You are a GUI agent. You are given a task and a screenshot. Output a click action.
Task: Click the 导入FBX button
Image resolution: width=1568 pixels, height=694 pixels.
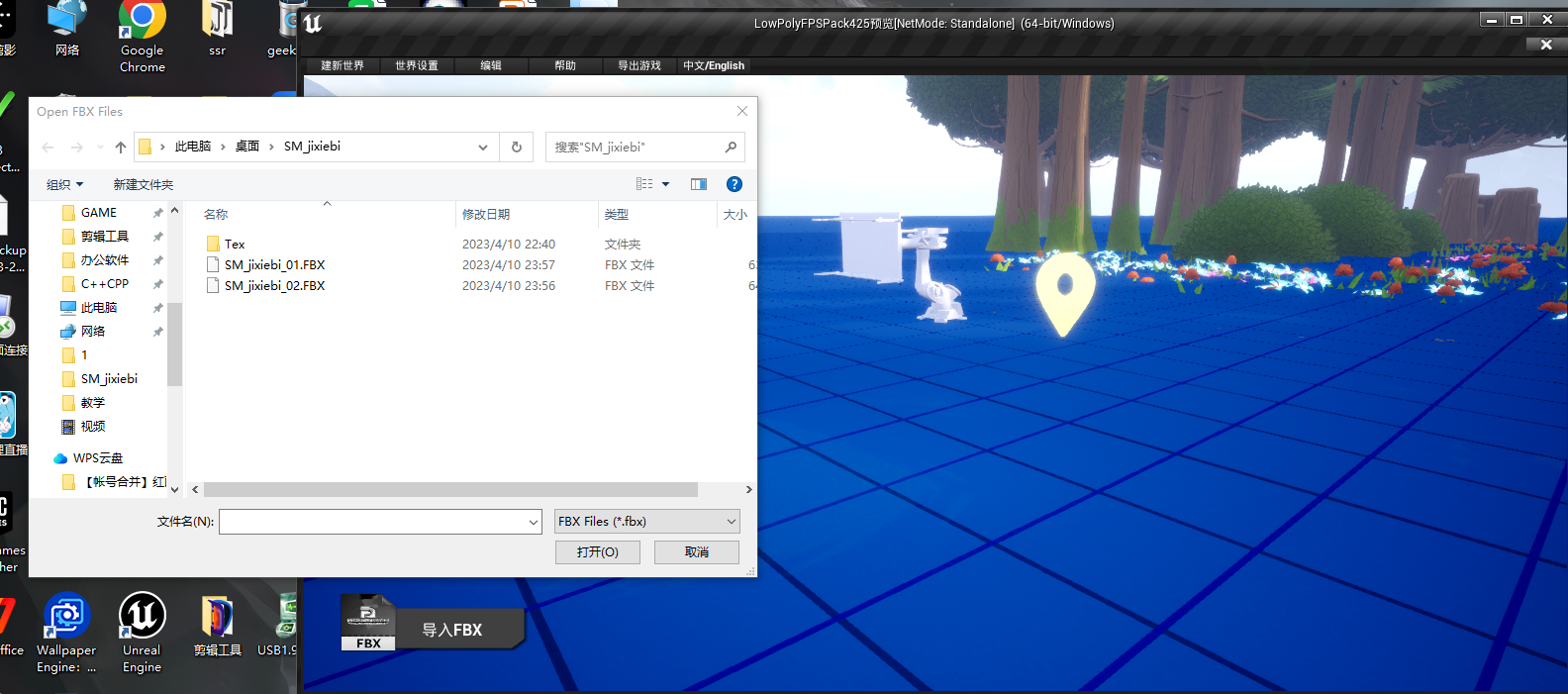pyautogui.click(x=452, y=630)
